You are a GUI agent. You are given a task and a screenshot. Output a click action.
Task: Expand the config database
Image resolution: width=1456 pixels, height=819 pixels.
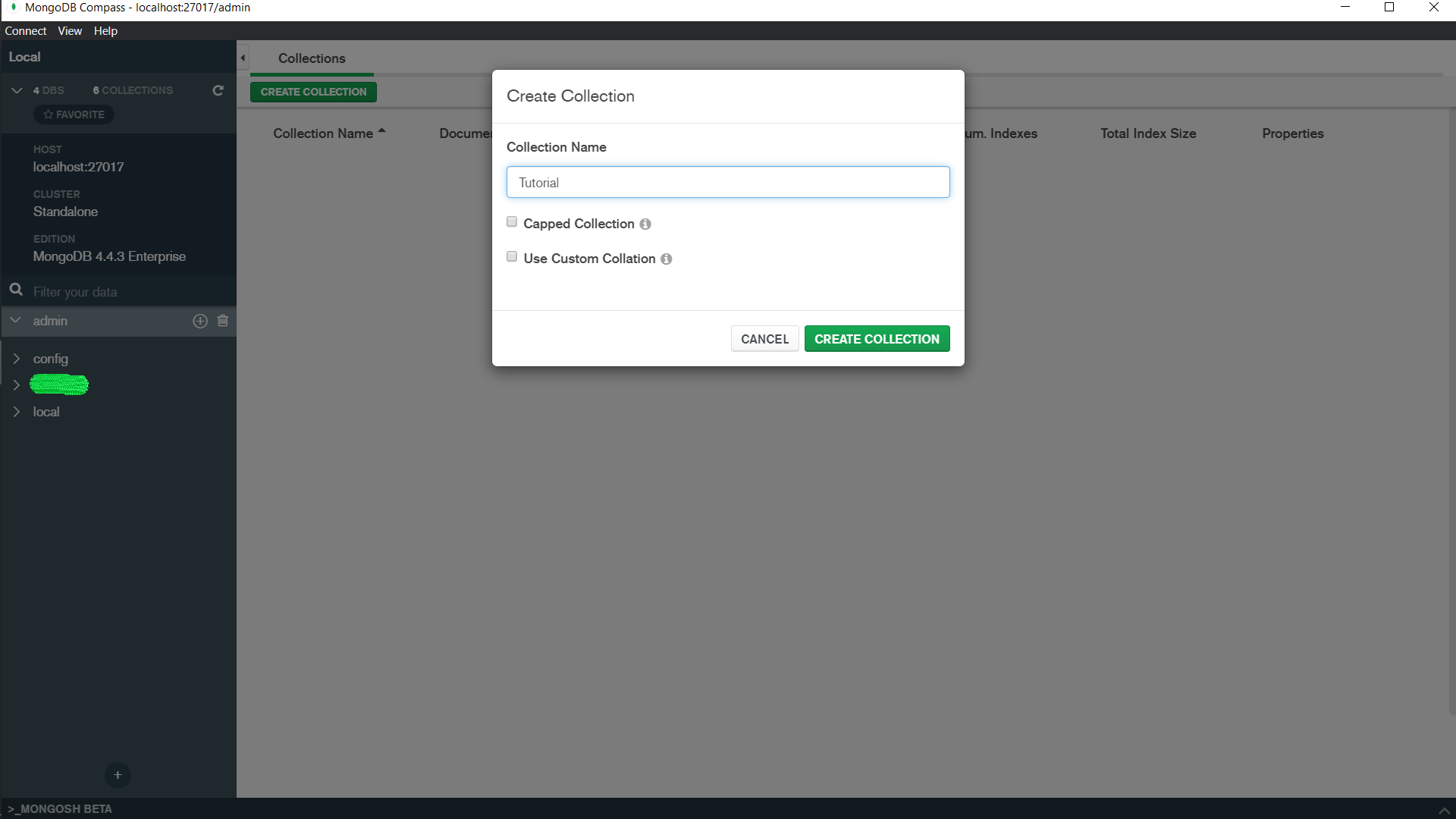click(17, 359)
